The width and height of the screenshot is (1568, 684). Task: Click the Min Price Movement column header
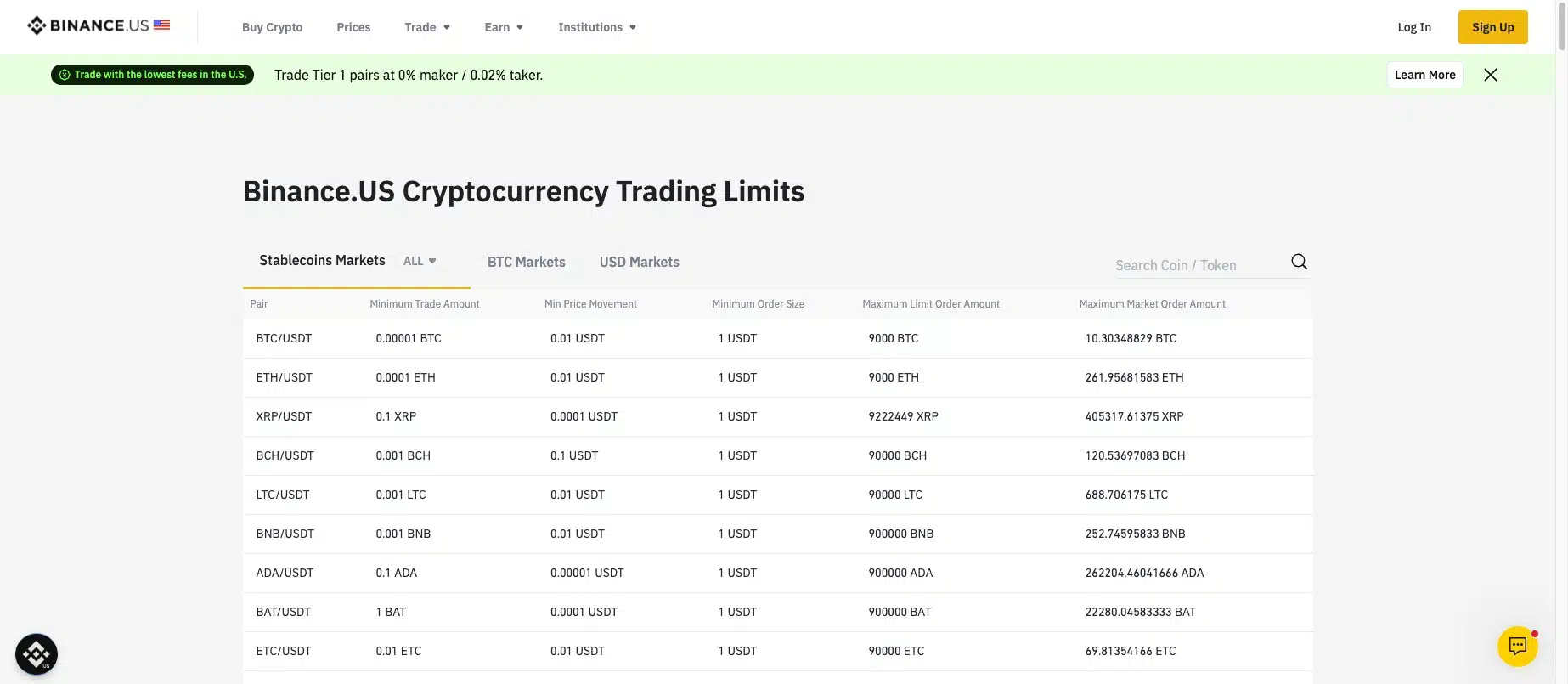tap(590, 304)
